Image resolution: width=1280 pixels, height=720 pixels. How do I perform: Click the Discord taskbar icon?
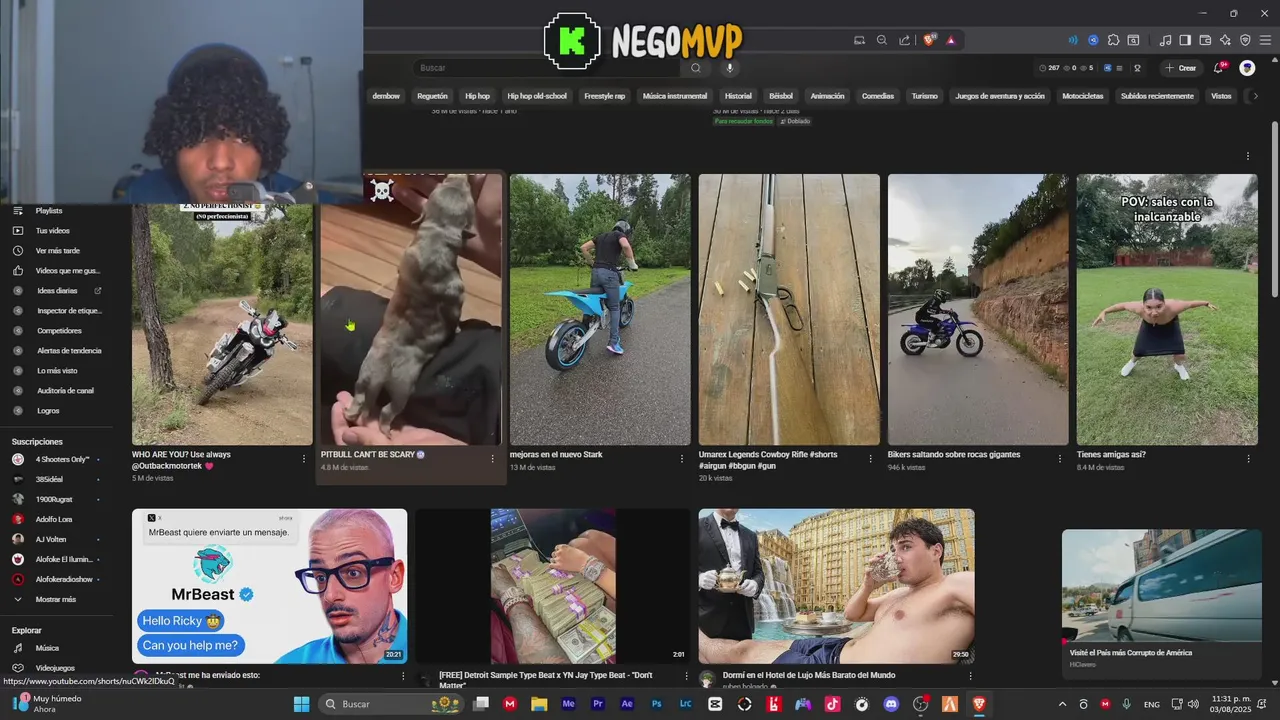coord(891,704)
